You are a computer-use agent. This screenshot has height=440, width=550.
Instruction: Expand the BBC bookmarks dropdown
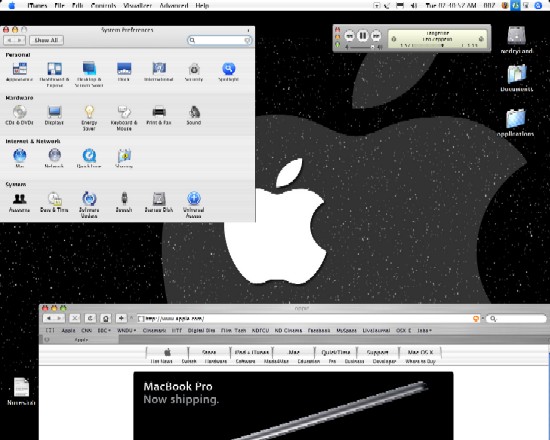[104, 330]
